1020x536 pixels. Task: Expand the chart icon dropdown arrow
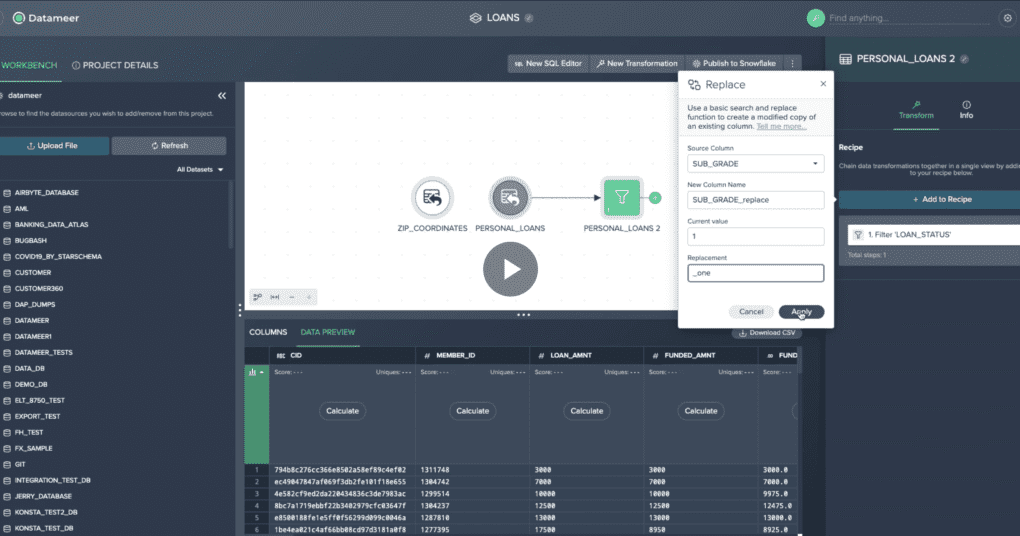pyautogui.click(x=262, y=372)
